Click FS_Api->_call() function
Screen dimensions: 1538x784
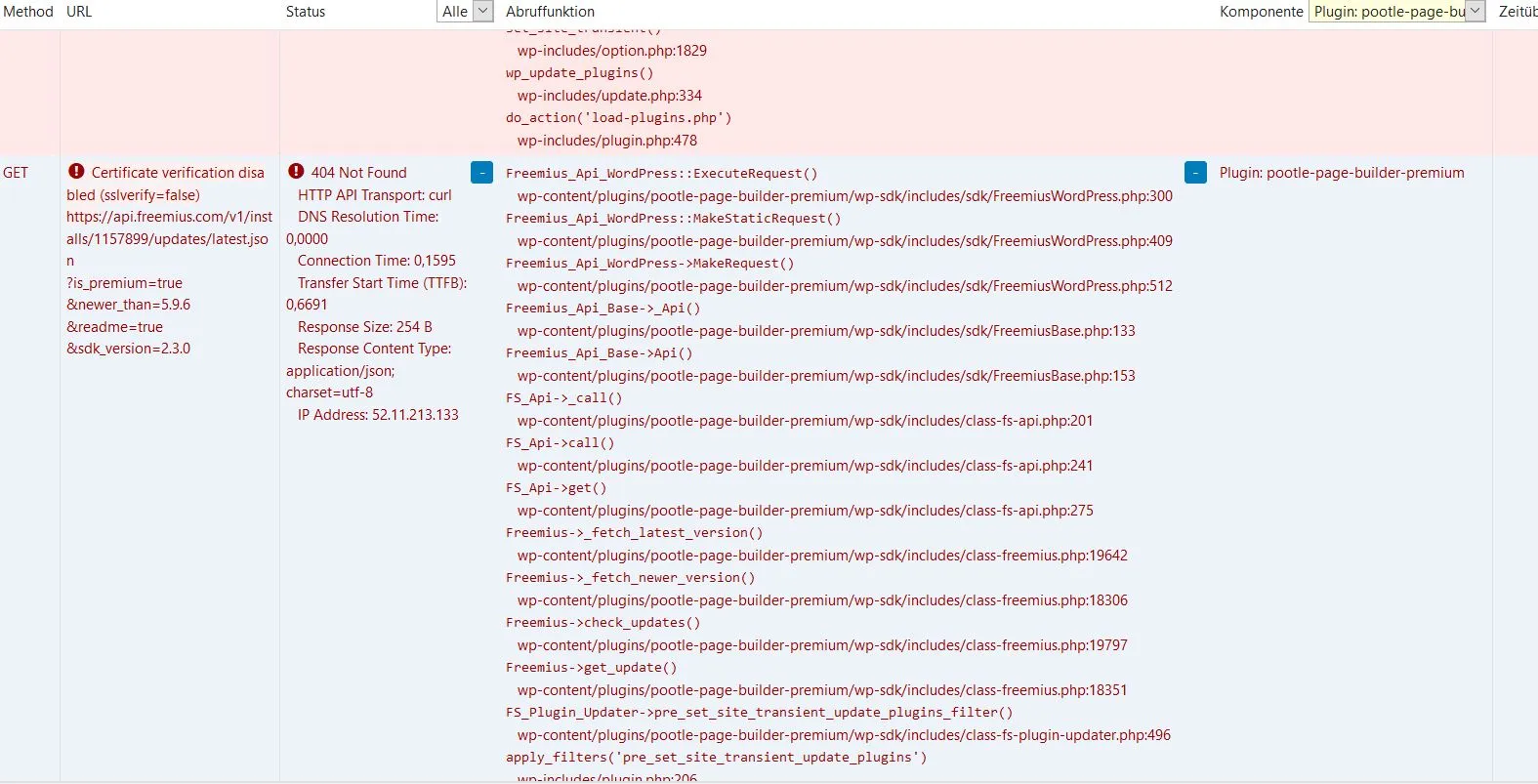coord(564,398)
